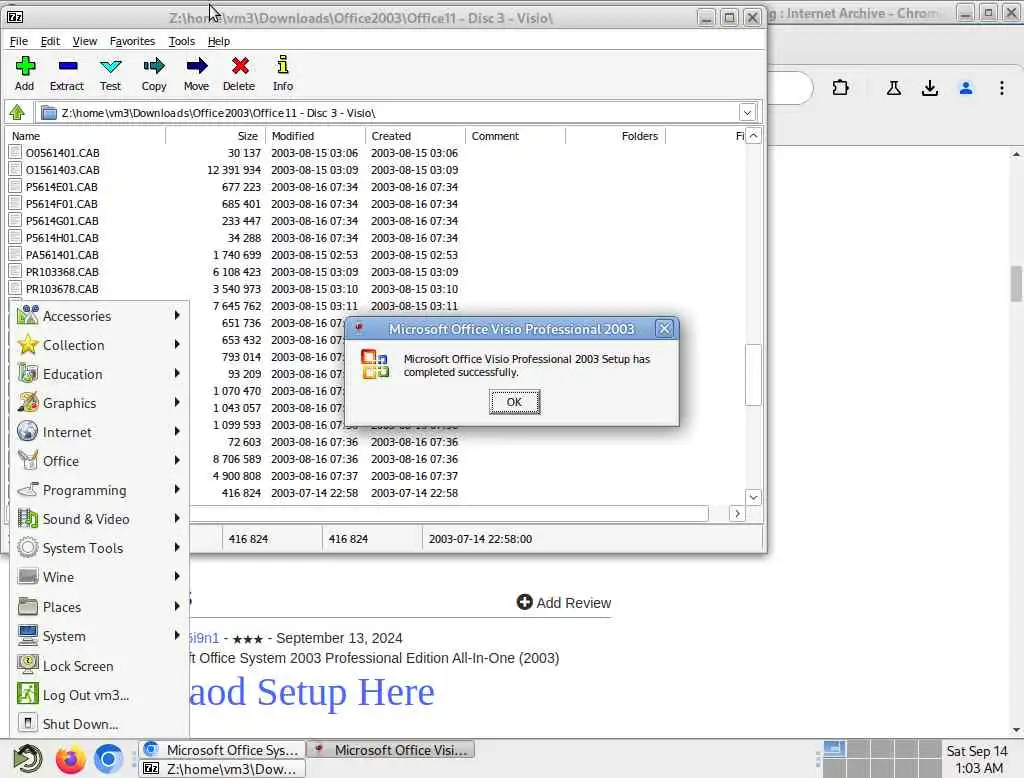1024x778 pixels.
Task: Select the Copy toolbar icon
Action: coord(154,67)
